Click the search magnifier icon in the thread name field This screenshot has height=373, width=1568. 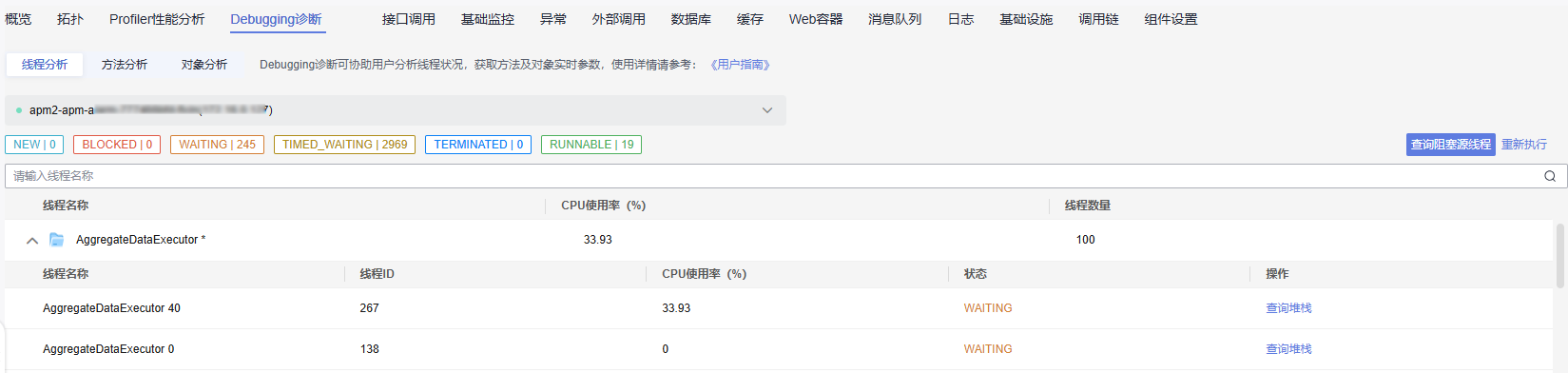pos(1550,176)
